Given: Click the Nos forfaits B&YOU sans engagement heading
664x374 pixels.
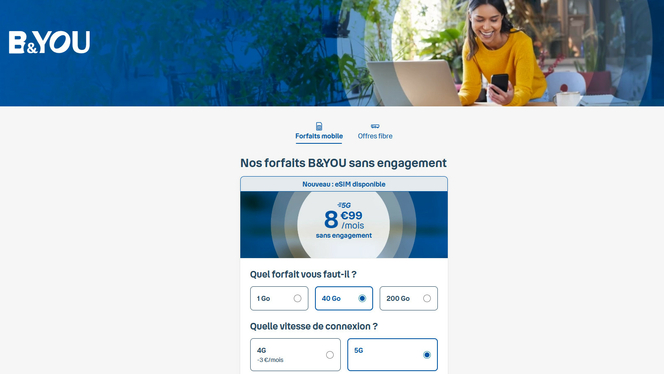Looking at the screenshot, I should point(343,163).
